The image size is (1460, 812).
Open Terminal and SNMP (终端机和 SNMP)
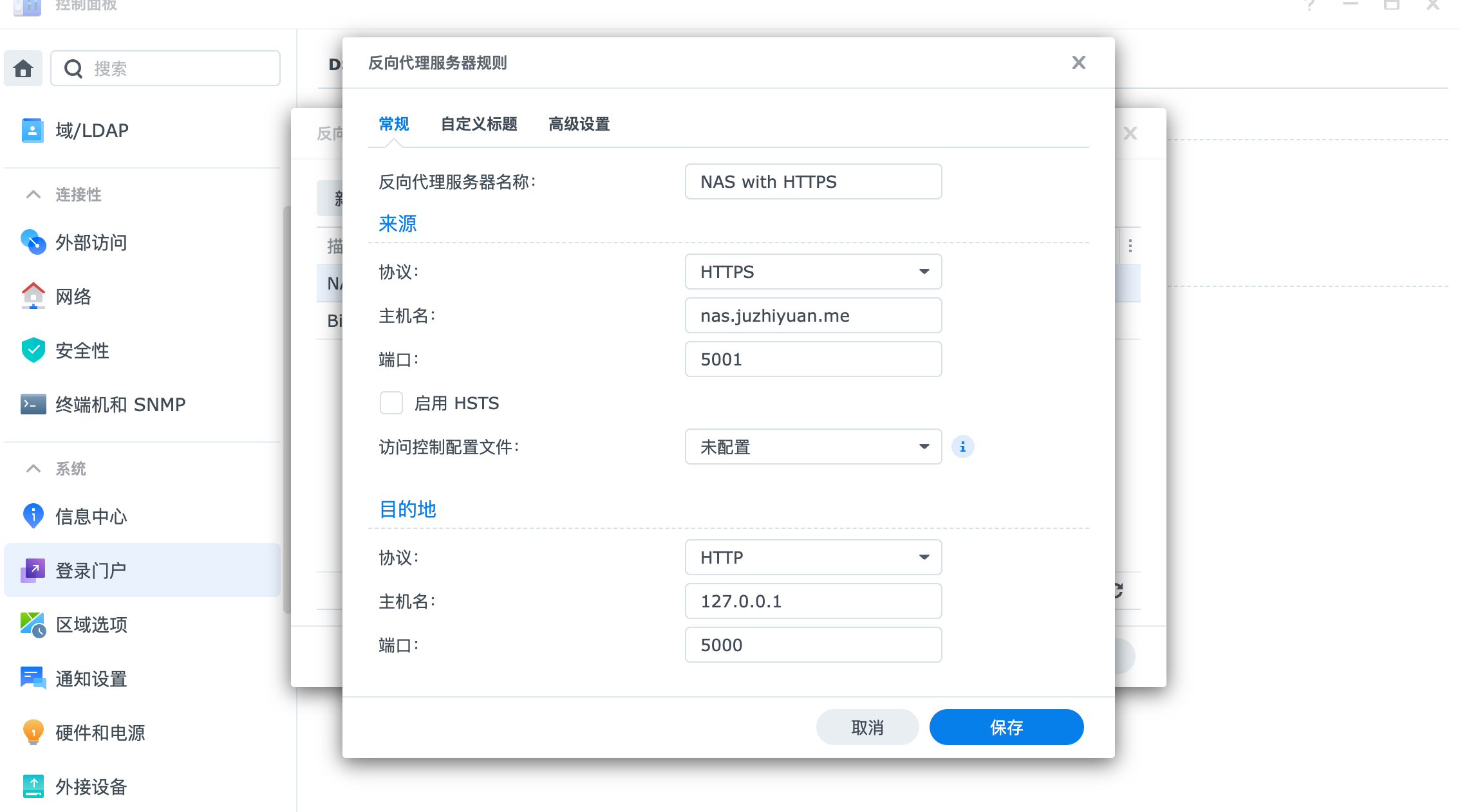[x=120, y=405]
